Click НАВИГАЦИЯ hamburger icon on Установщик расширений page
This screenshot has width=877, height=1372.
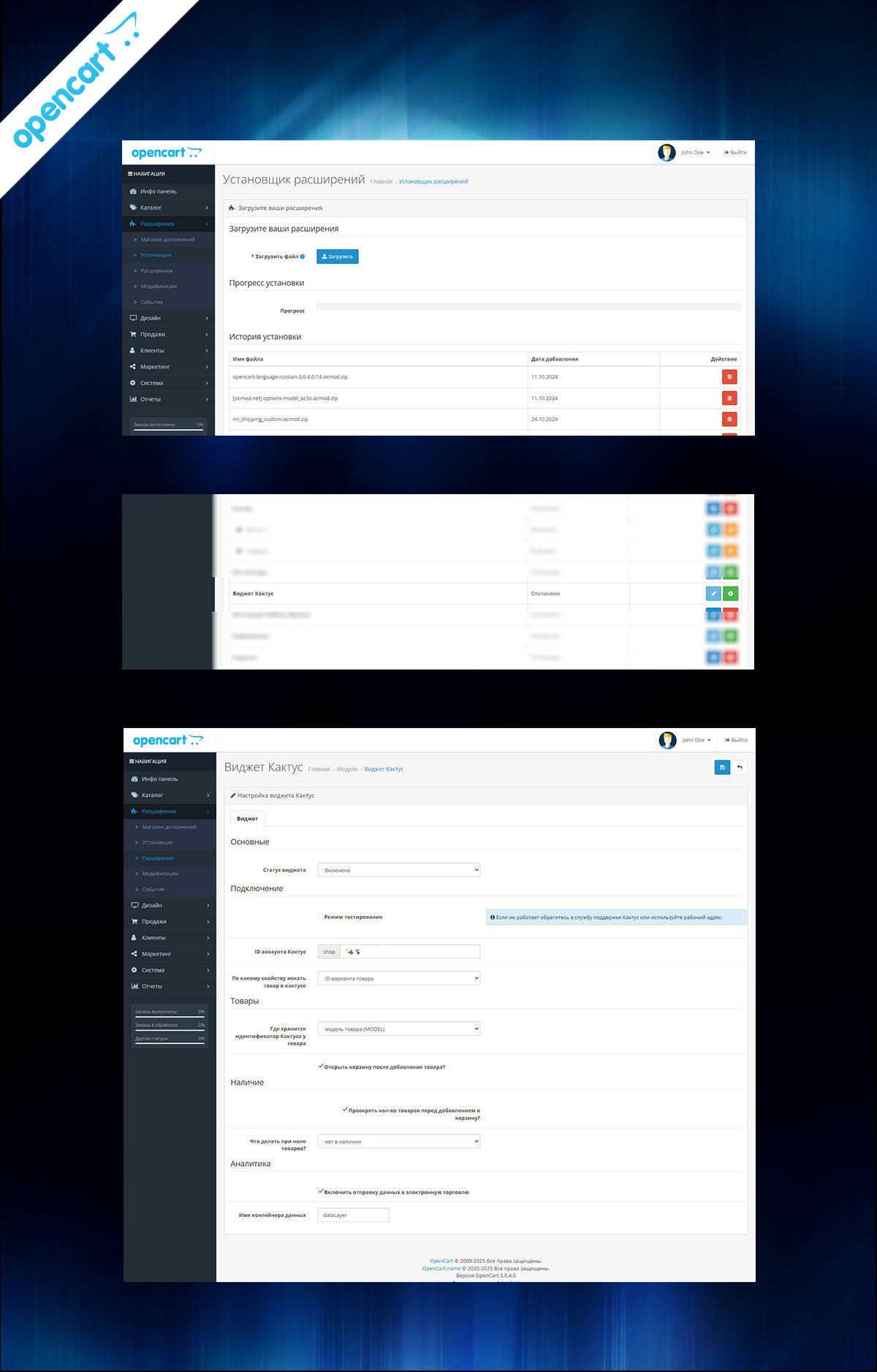(130, 174)
